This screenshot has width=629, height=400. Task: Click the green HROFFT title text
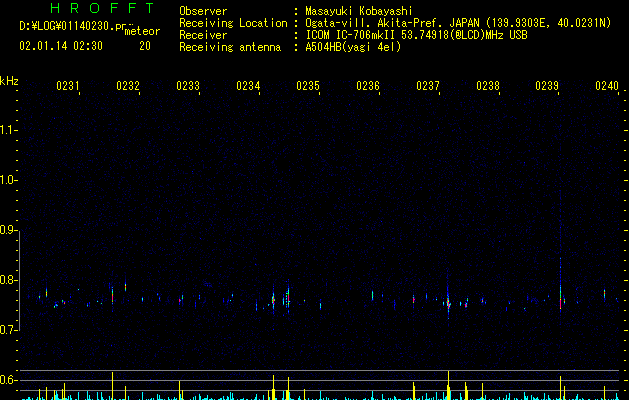point(102,8)
